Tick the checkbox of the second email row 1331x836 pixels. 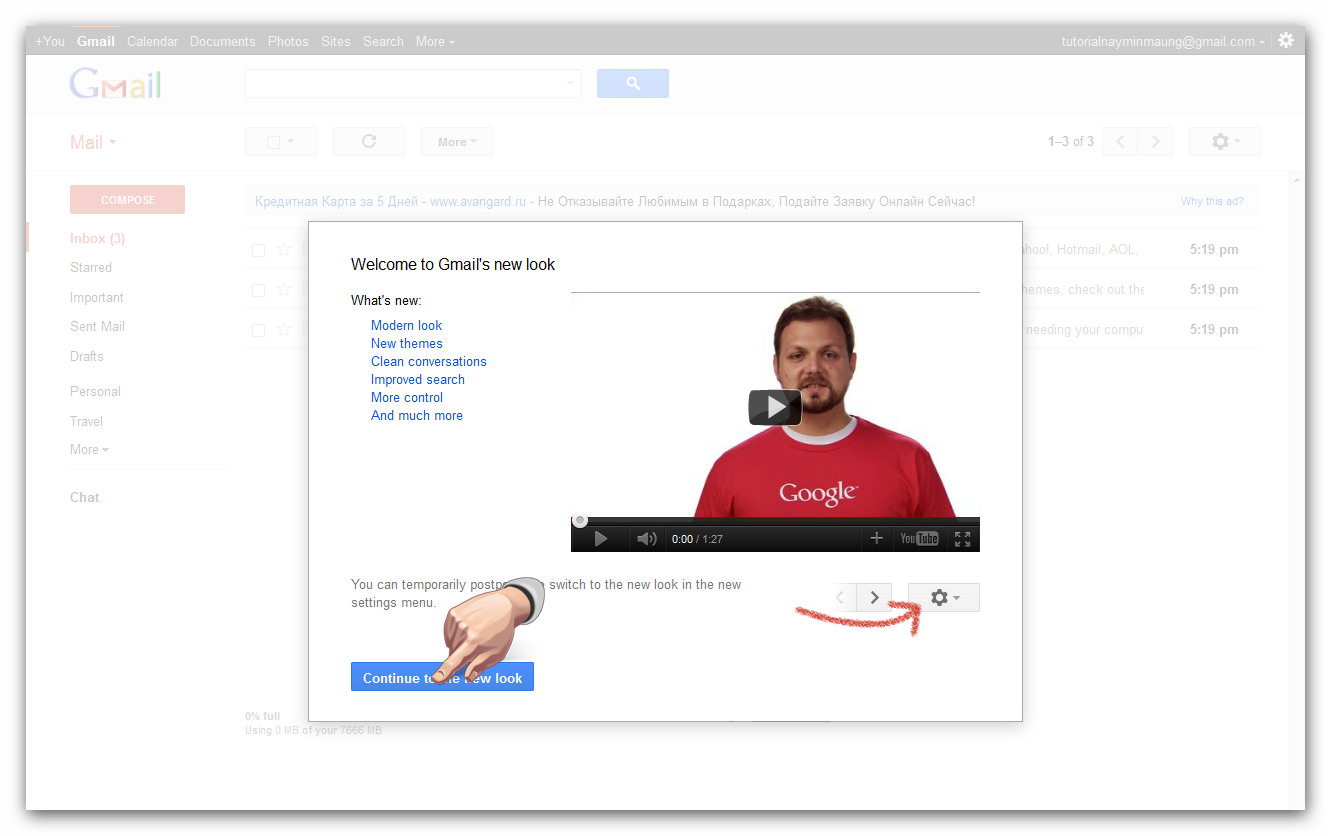pos(258,290)
